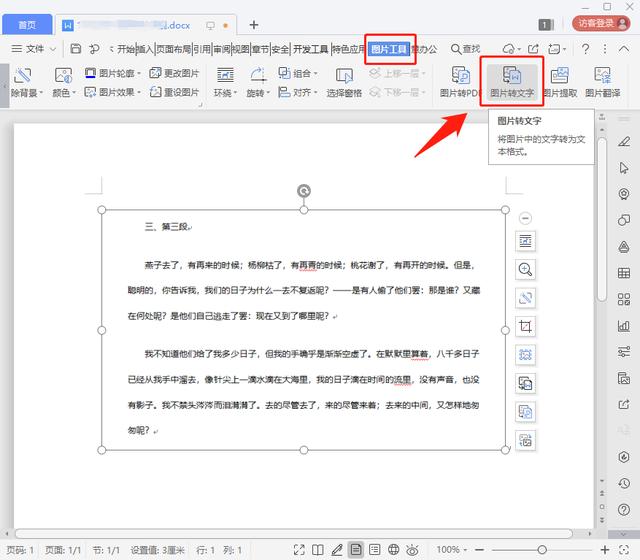Toggle outline view mode in status bar

click(374, 549)
